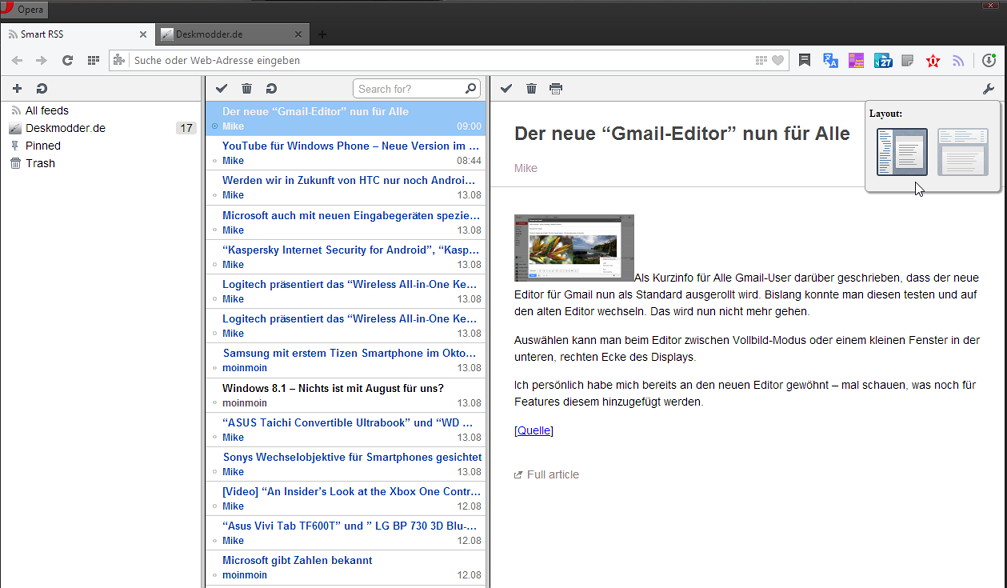This screenshot has width=1007, height=588.
Task: Choose the vertical three-column layout option
Action: (x=902, y=152)
